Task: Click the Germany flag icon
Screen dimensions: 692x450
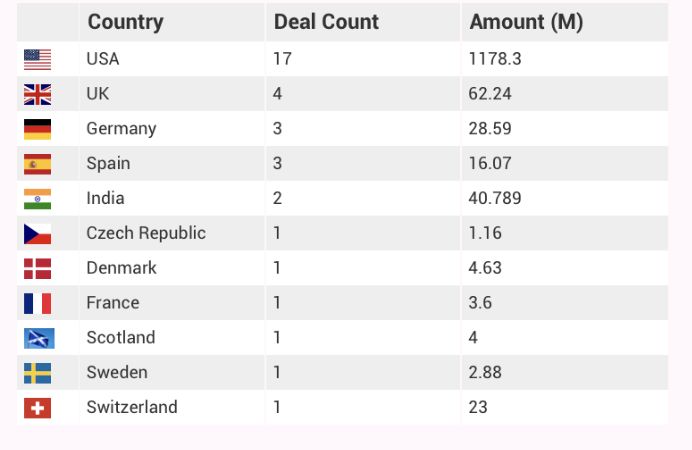Action: pyautogui.click(x=37, y=129)
